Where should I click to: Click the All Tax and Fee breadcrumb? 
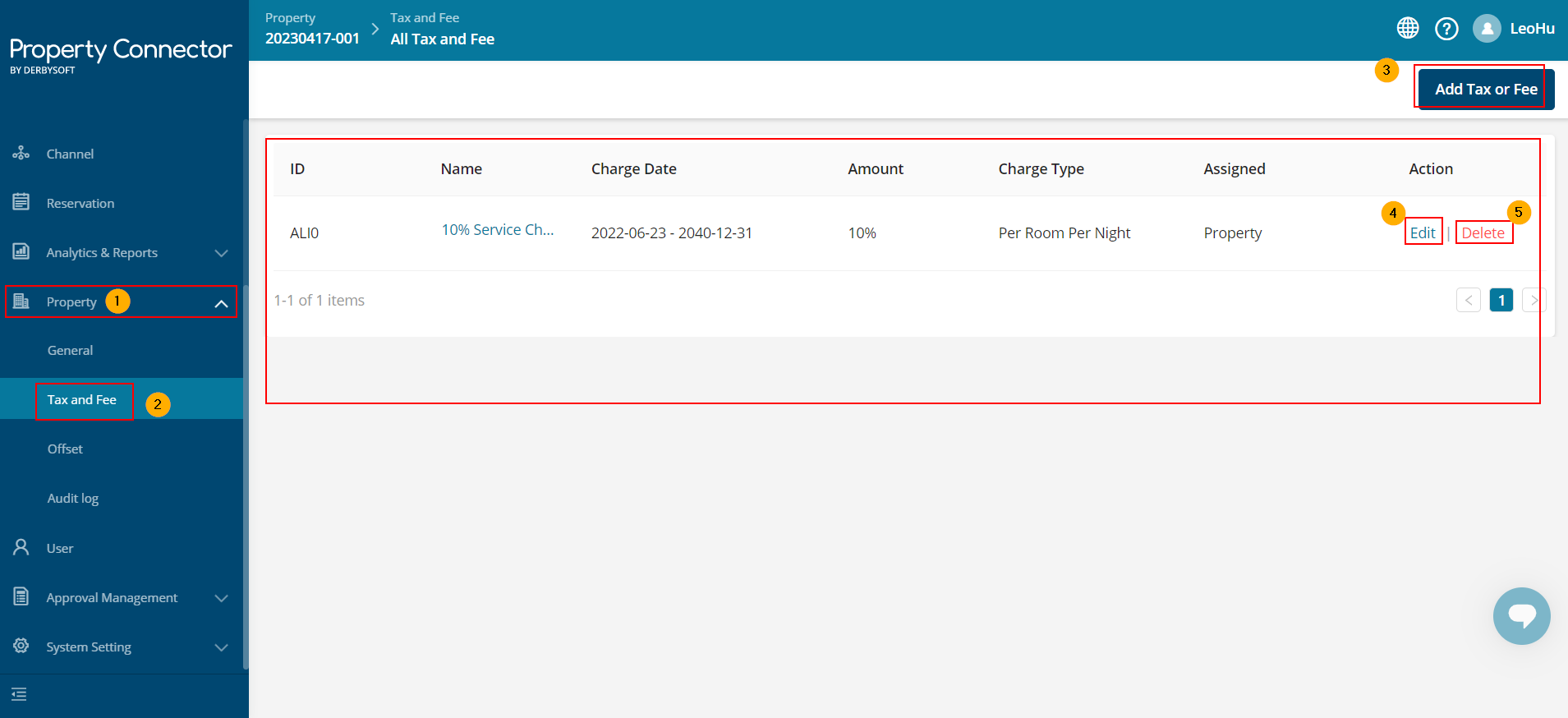click(x=442, y=39)
